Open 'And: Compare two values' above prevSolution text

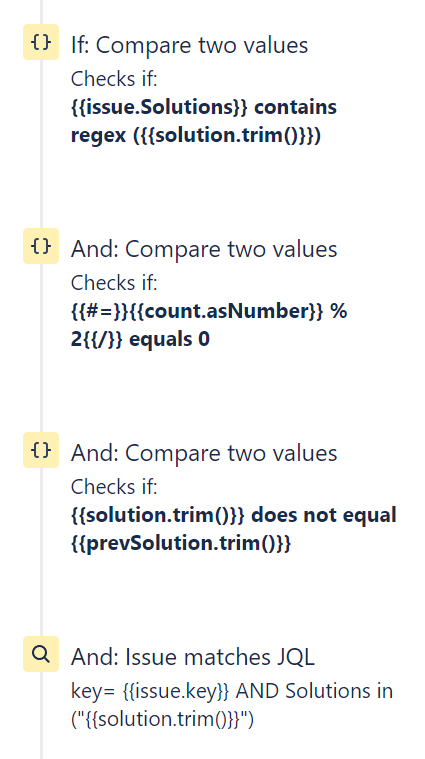[x=204, y=453]
